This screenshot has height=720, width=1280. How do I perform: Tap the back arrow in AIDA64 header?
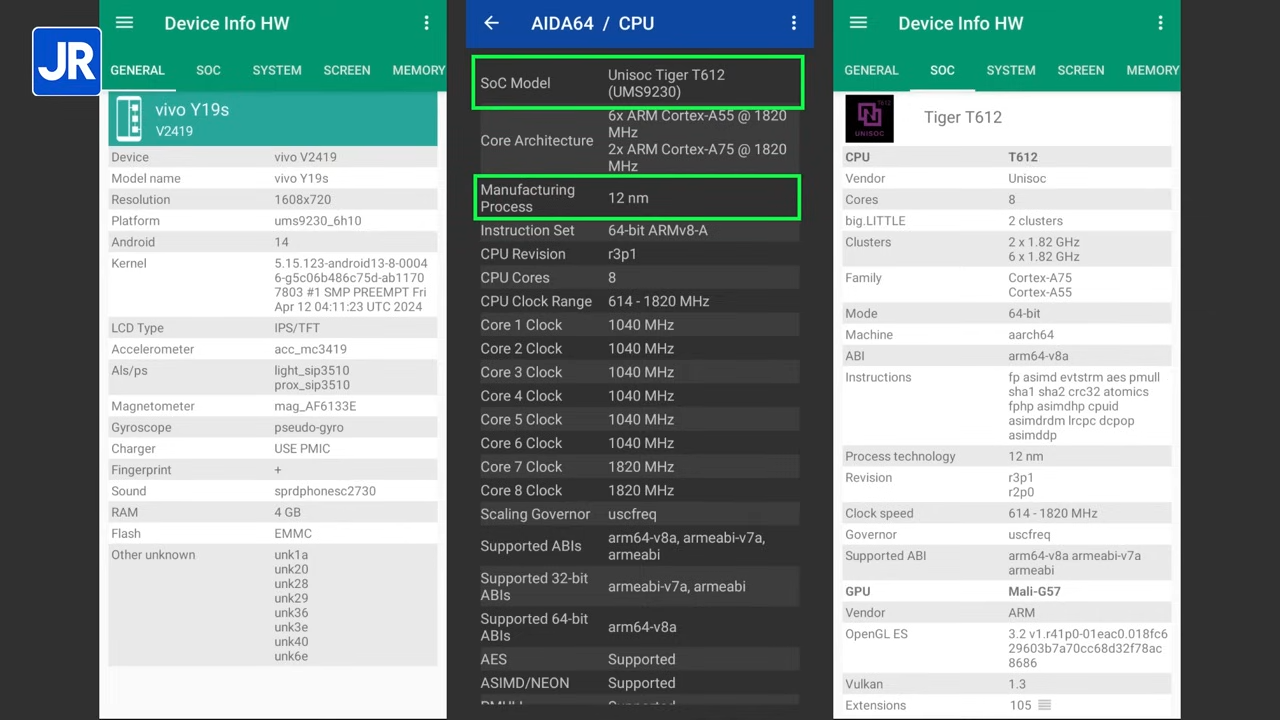click(491, 23)
